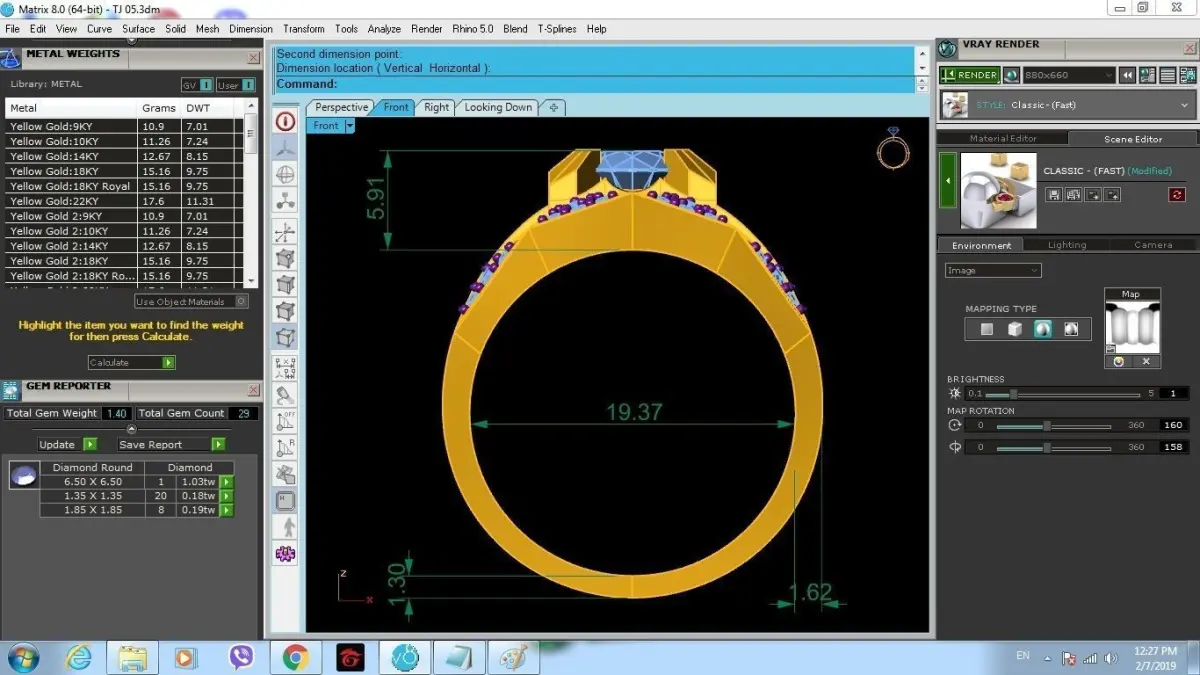Switch to the Perspective viewport tab
Viewport: 1200px width, 675px height.
(342, 107)
